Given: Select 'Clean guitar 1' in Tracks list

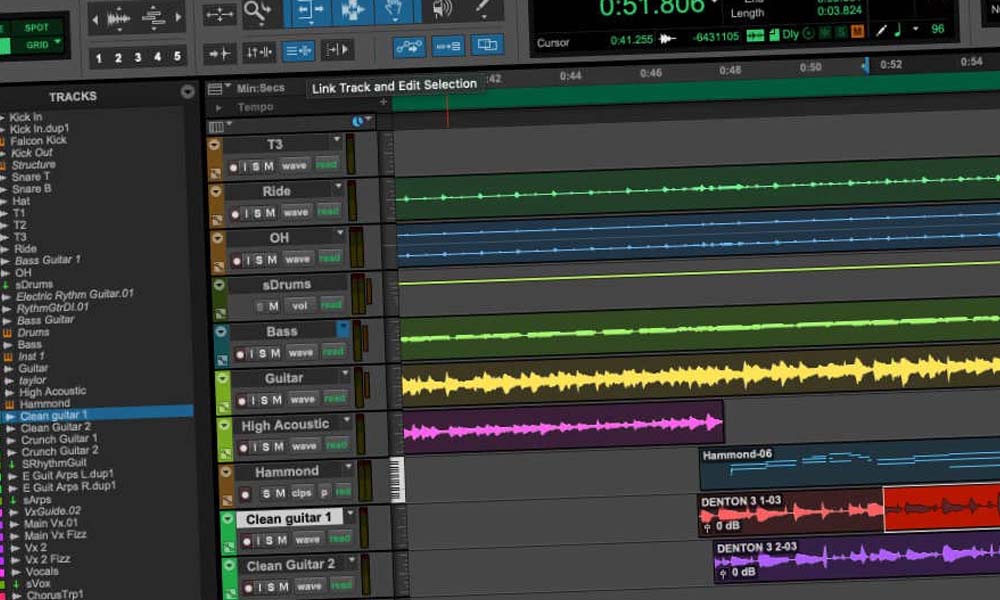Looking at the screenshot, I should [53, 415].
